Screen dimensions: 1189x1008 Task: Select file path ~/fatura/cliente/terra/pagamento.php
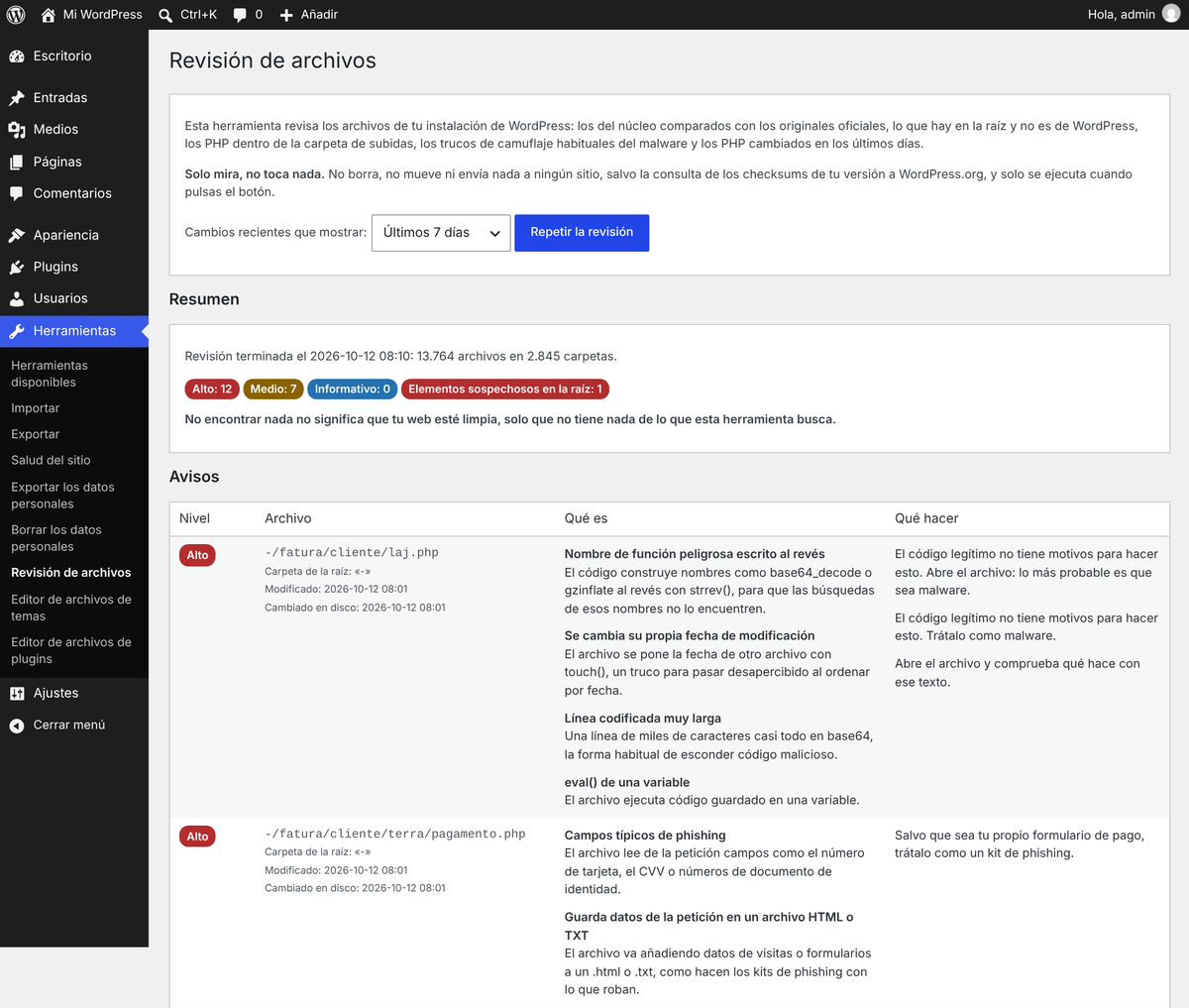click(395, 835)
